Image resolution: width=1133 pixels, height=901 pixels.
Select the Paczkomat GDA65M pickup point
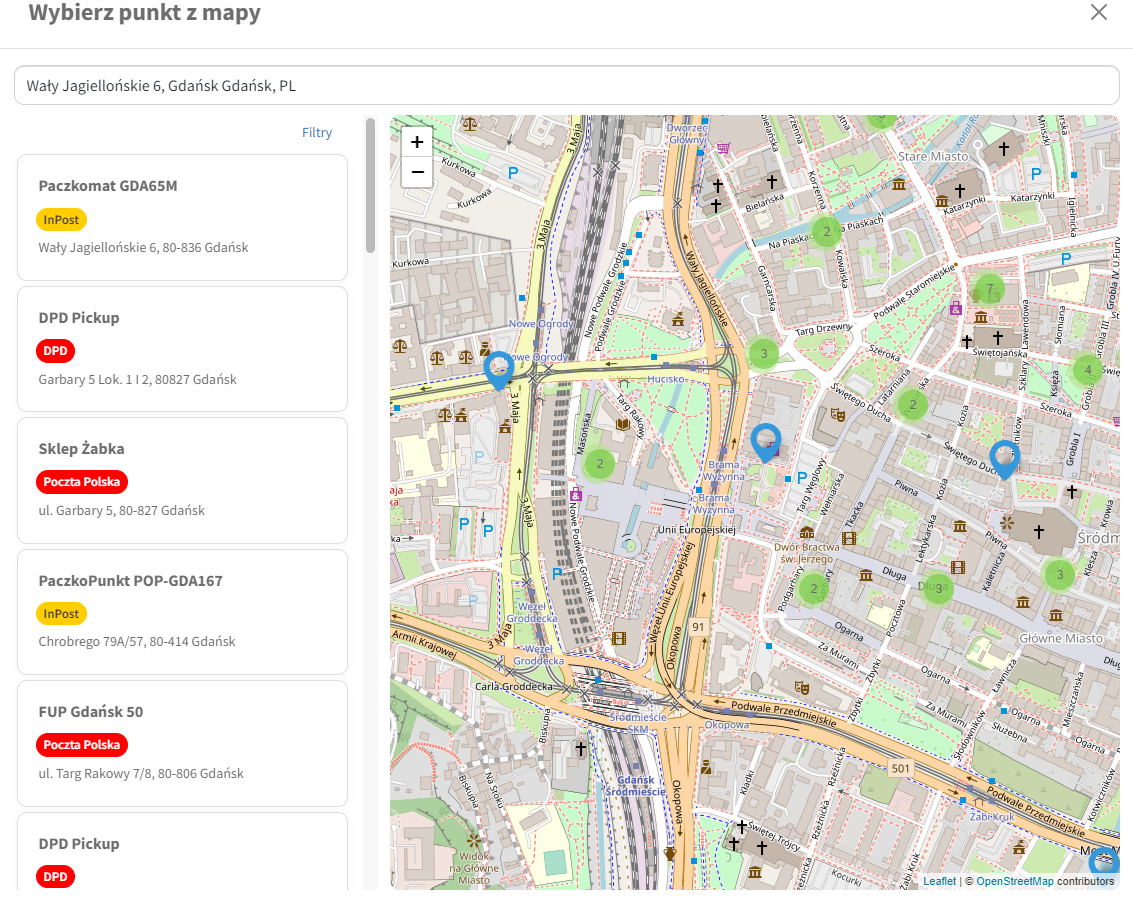pyautogui.click(x=182, y=217)
